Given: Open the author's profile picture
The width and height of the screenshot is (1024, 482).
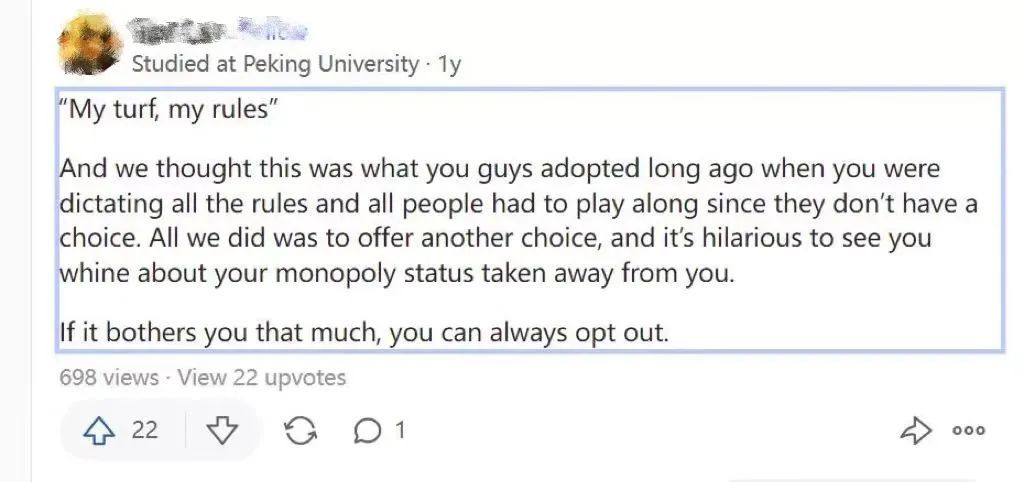Looking at the screenshot, I should pos(90,45).
